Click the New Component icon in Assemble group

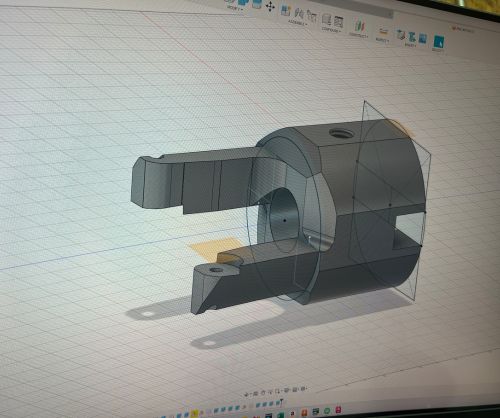coord(285,10)
